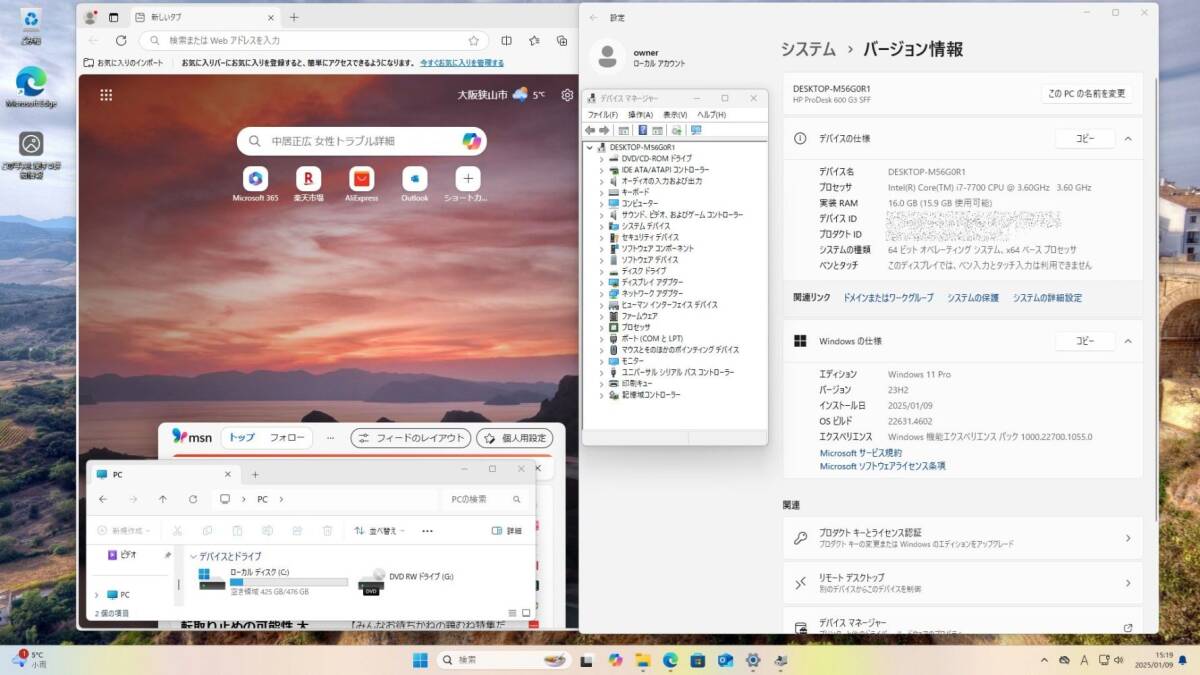Click コピー button for Windows の仕様
This screenshot has height=675, width=1200.
point(1085,341)
